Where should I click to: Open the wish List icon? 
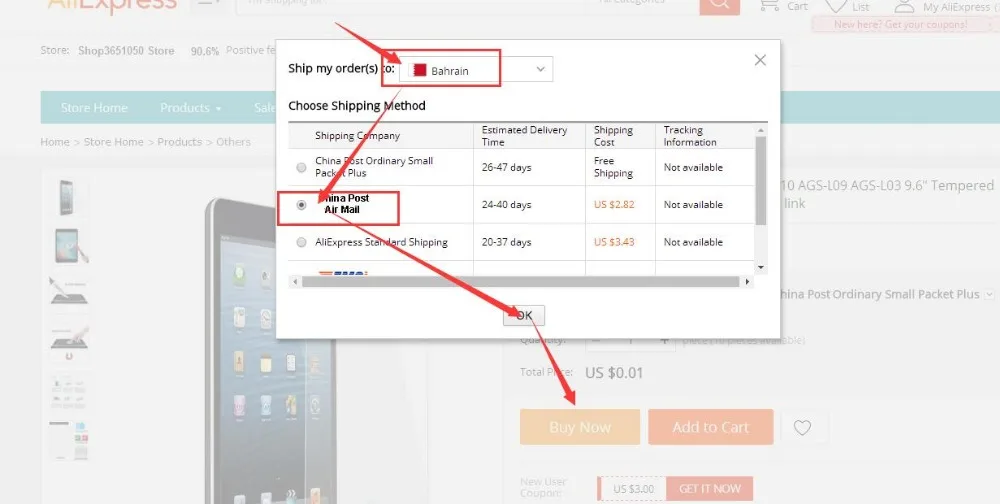click(x=847, y=6)
